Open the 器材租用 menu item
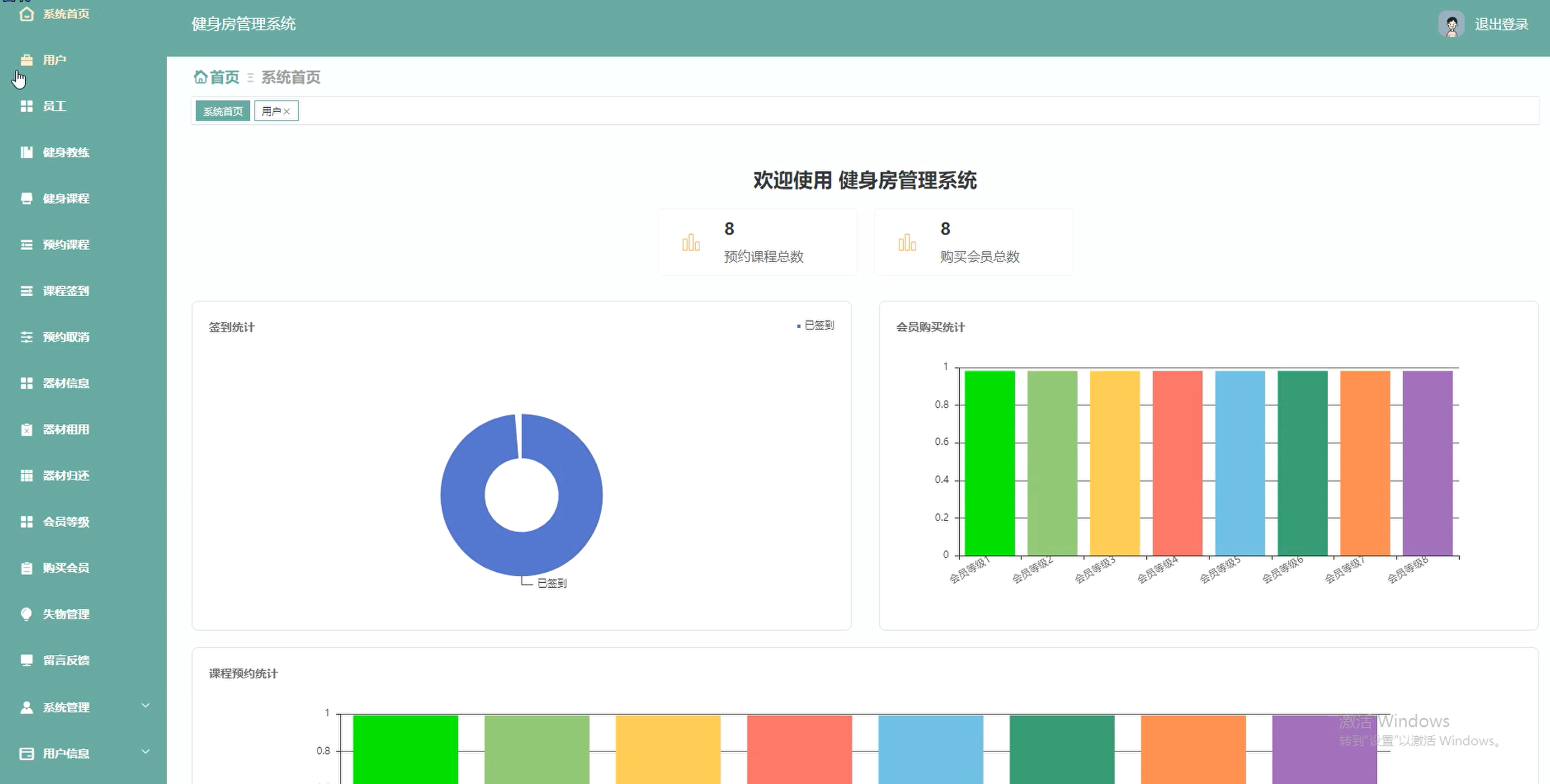The height and width of the screenshot is (784, 1550). click(x=83, y=429)
